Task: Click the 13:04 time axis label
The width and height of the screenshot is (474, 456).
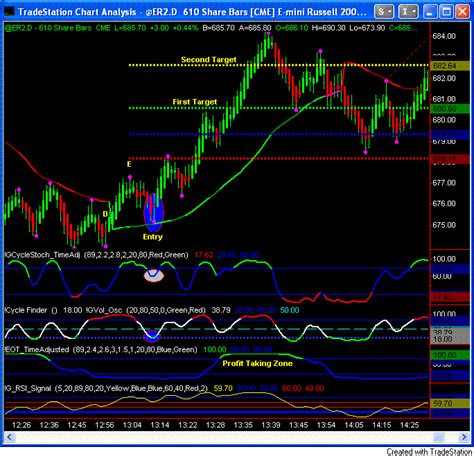Action: (x=132, y=425)
